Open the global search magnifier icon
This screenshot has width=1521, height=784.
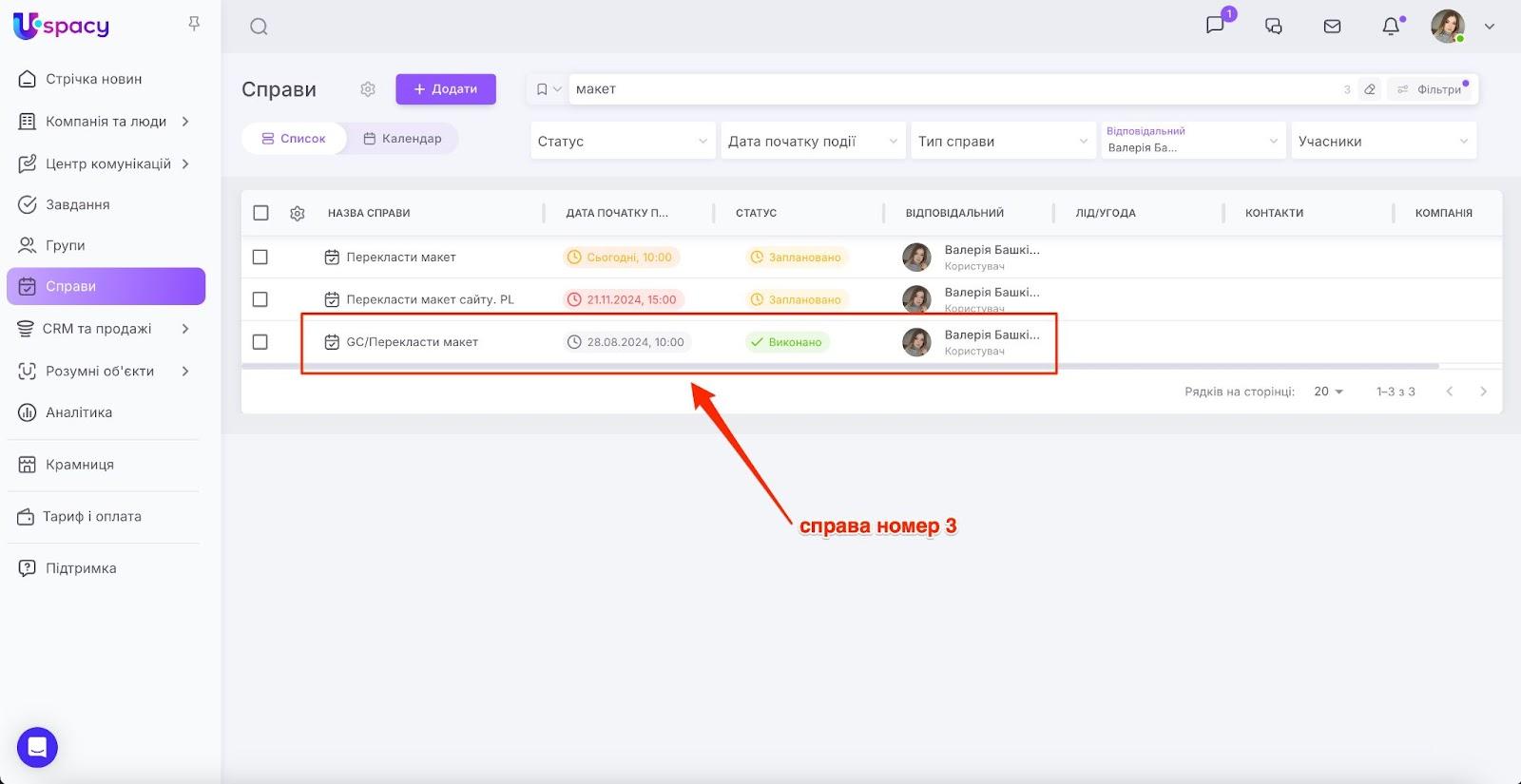pos(259,27)
